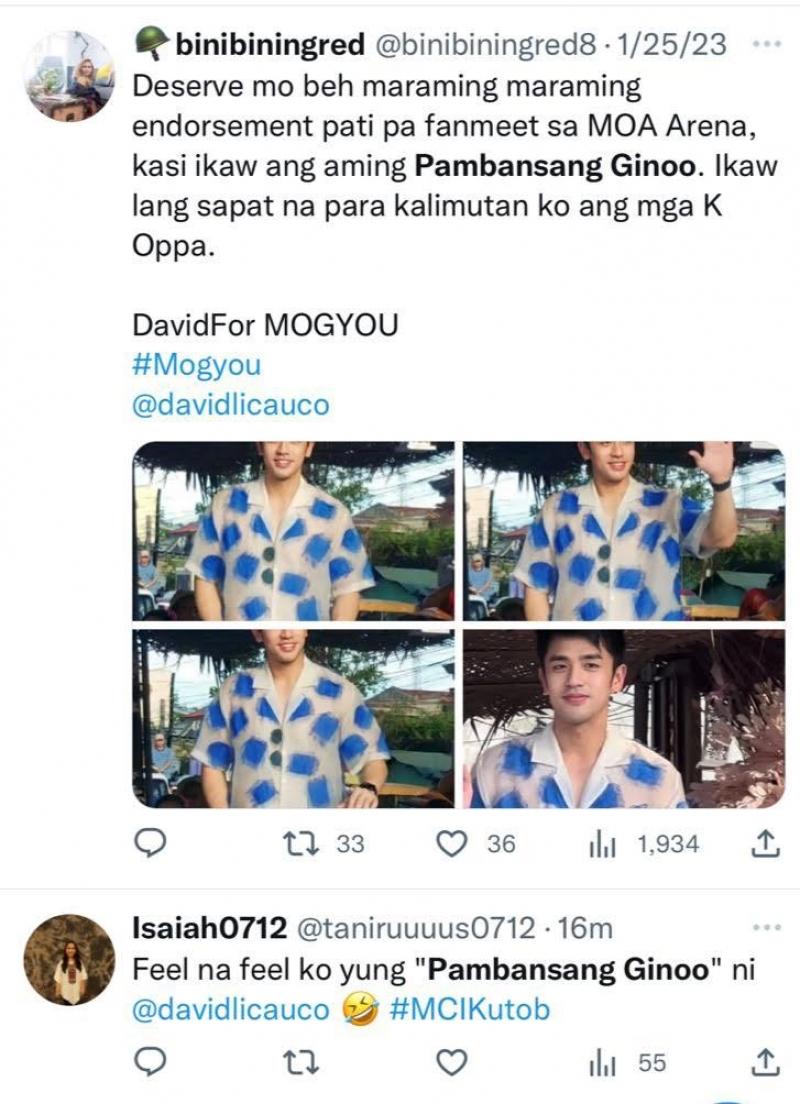The image size is (800, 1104).
Task: Open the top-left photo in the grid
Action: 294,531
